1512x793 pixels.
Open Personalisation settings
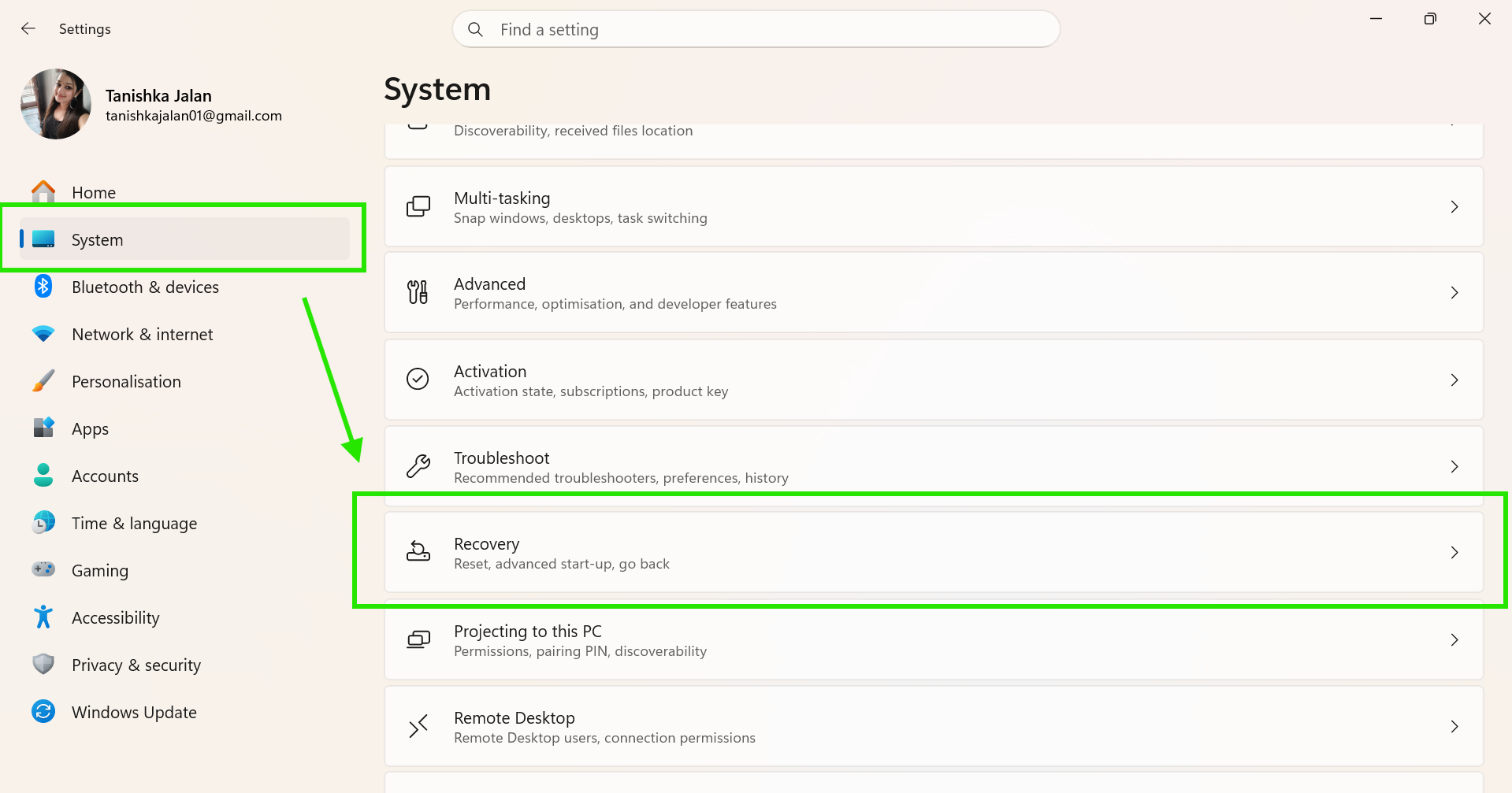tap(184, 381)
